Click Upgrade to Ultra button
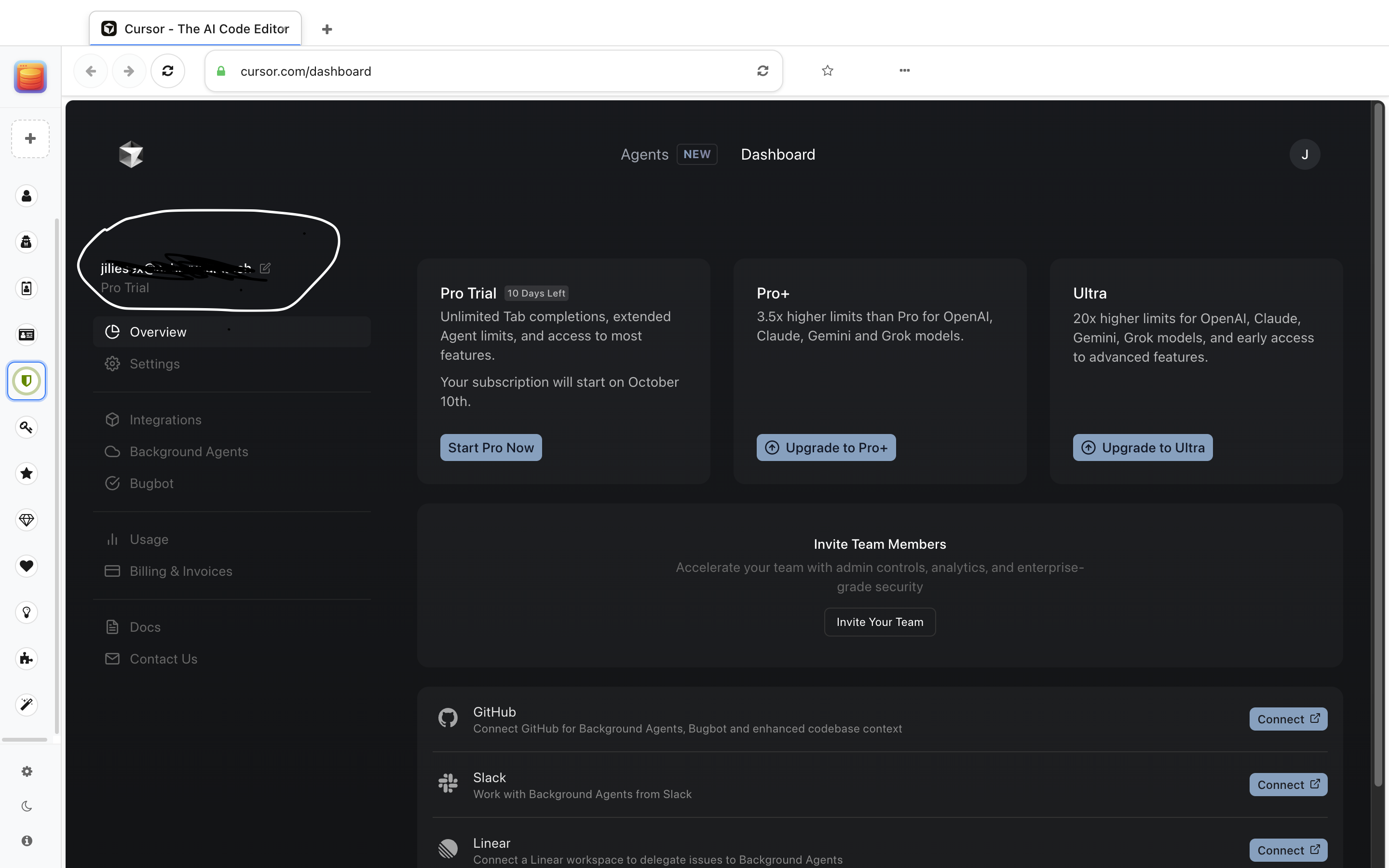This screenshot has width=1389, height=868. coord(1142,448)
